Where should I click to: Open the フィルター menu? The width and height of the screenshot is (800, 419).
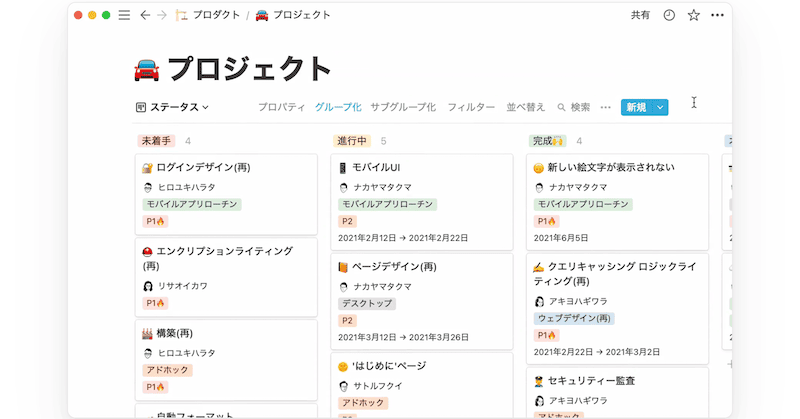click(x=471, y=107)
